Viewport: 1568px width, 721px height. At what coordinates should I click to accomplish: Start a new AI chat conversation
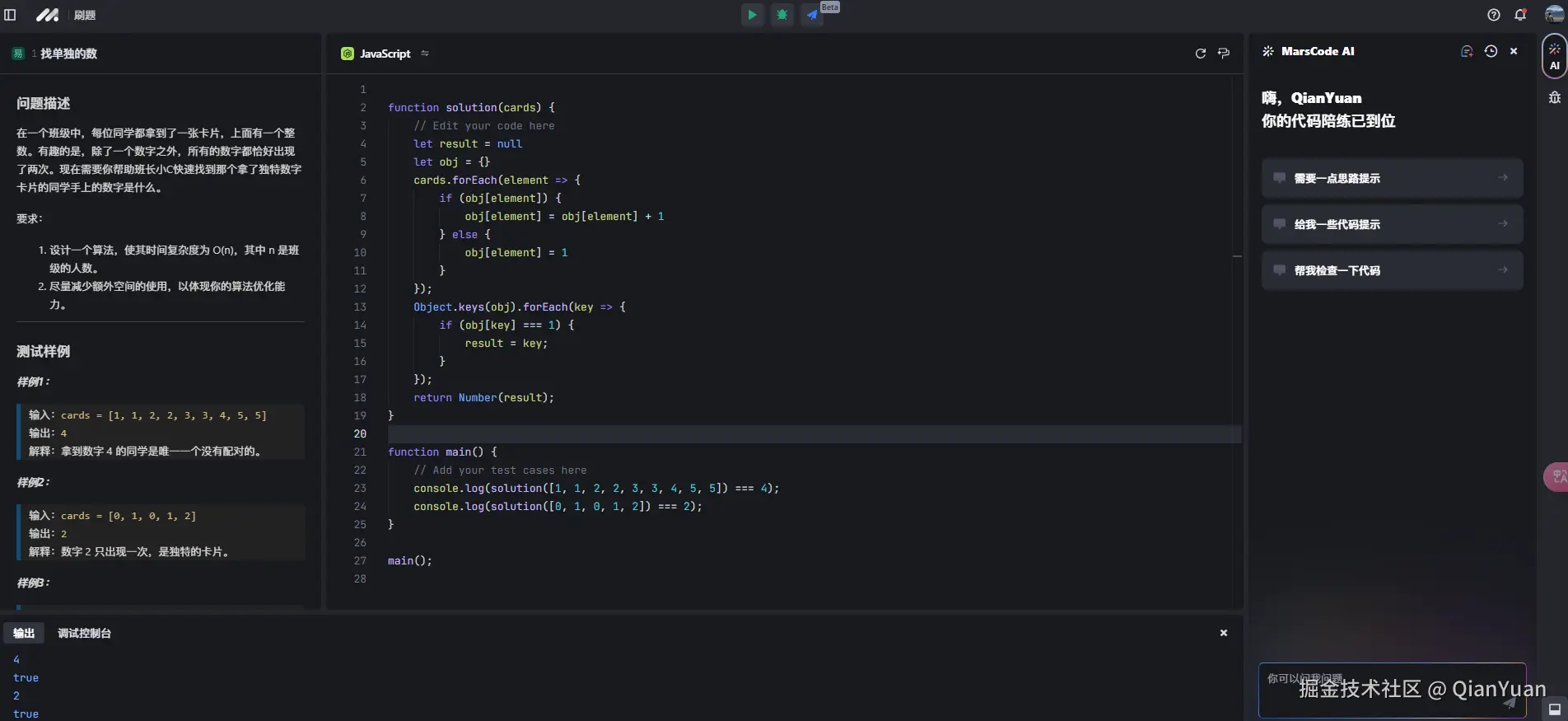click(1467, 51)
